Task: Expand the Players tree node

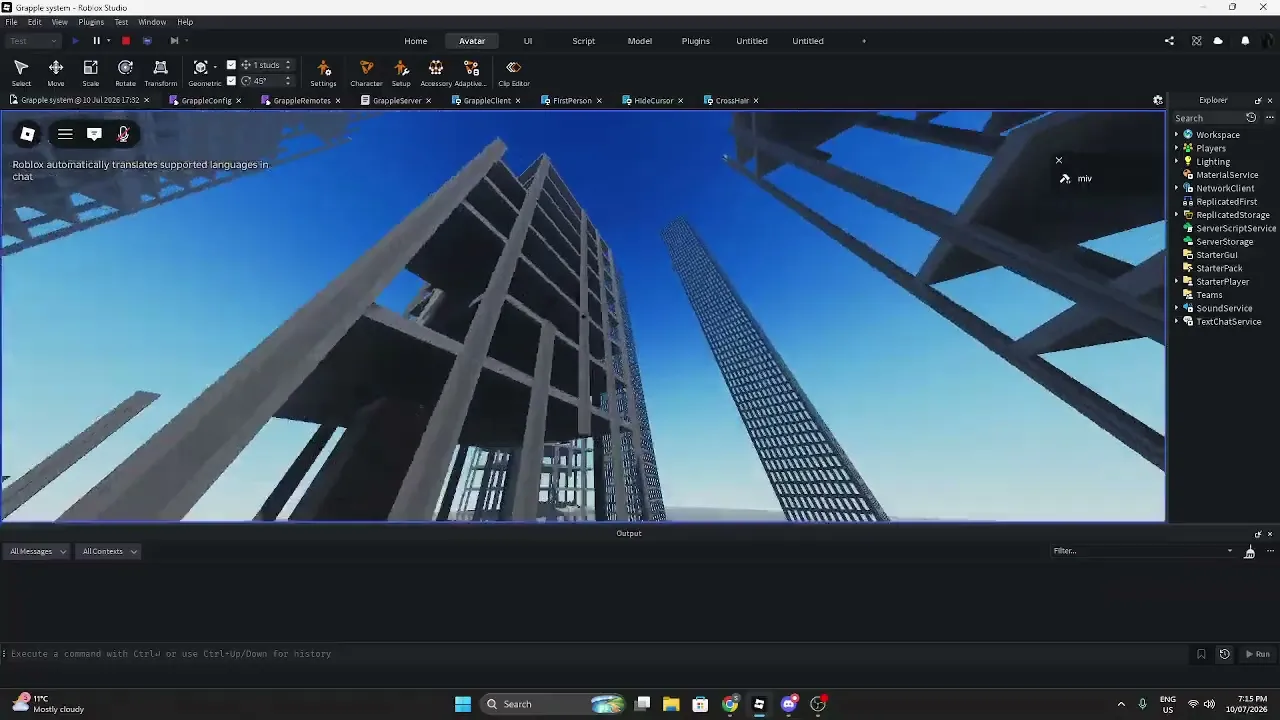Action: pos(1176,148)
